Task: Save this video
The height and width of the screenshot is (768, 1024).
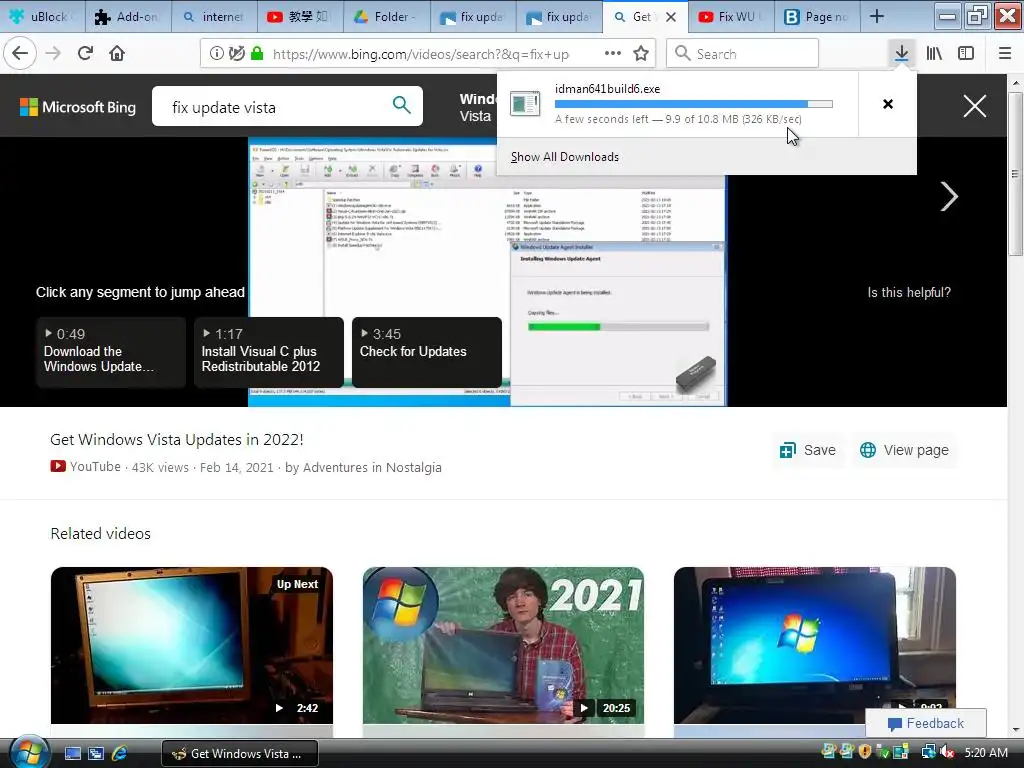Action: coord(808,450)
